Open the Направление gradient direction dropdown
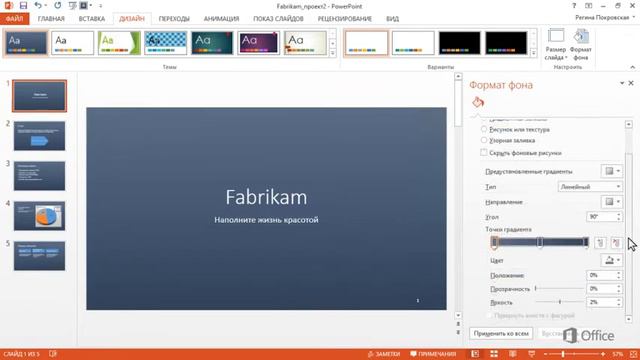 coord(612,202)
